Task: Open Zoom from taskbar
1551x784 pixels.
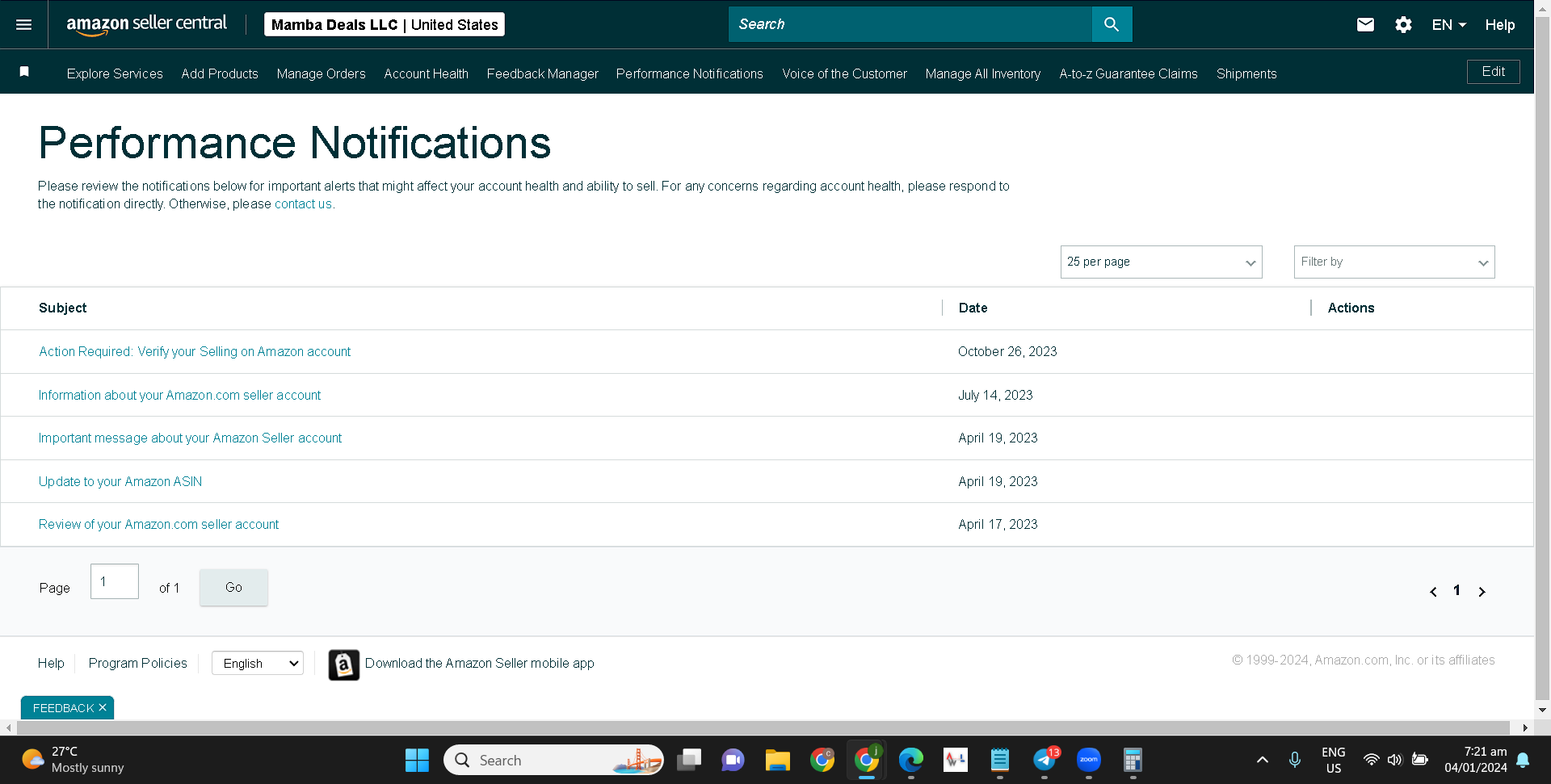Action: coord(1089,760)
